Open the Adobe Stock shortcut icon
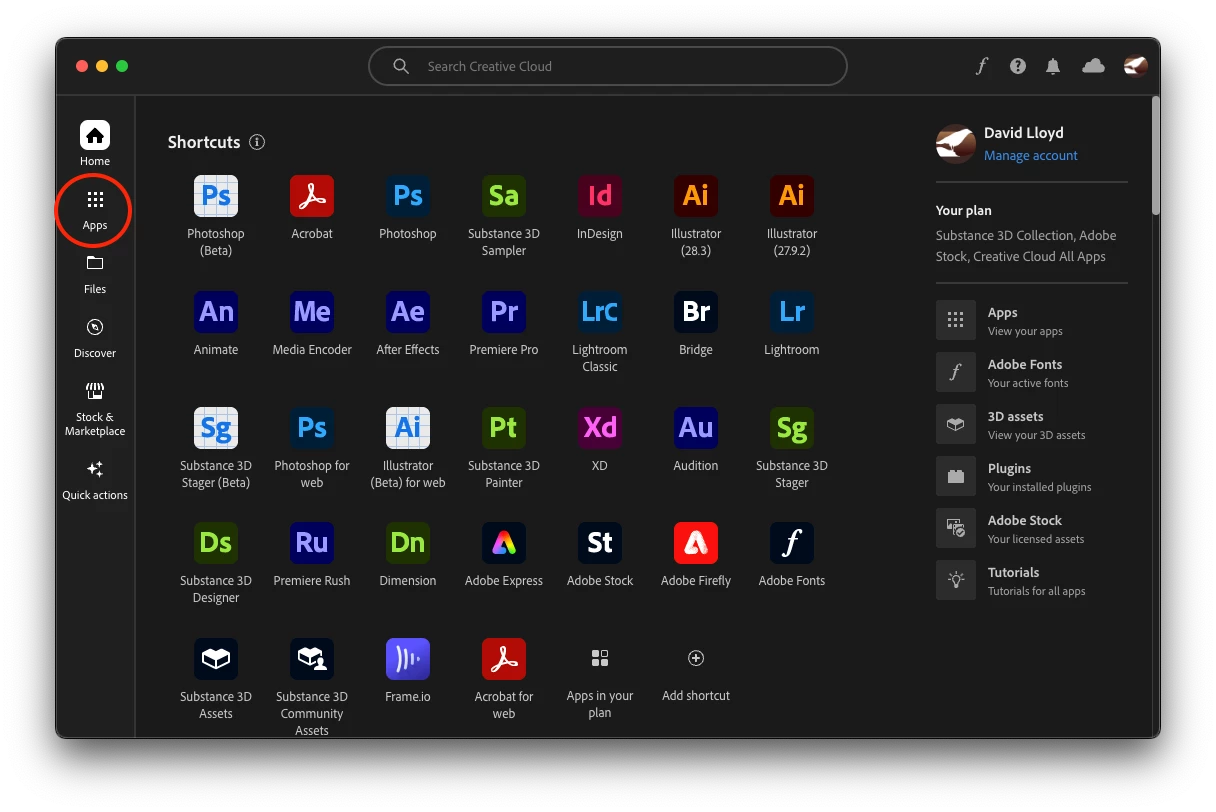The width and height of the screenshot is (1216, 812). [x=600, y=543]
